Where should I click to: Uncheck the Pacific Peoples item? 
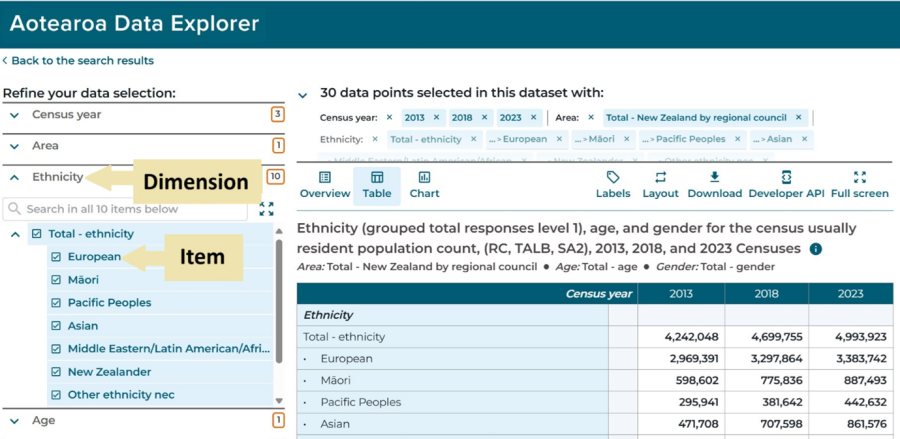click(56, 303)
